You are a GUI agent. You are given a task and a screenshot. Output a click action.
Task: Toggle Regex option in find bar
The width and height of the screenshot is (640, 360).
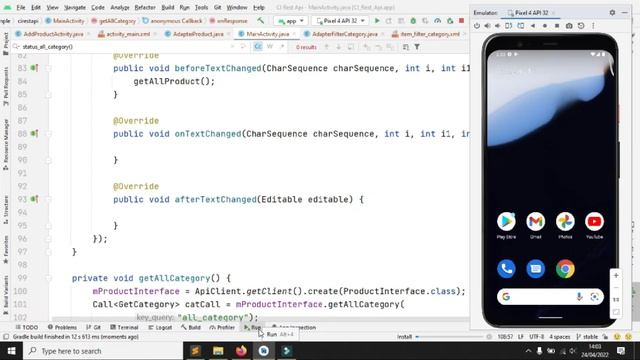(x=282, y=47)
